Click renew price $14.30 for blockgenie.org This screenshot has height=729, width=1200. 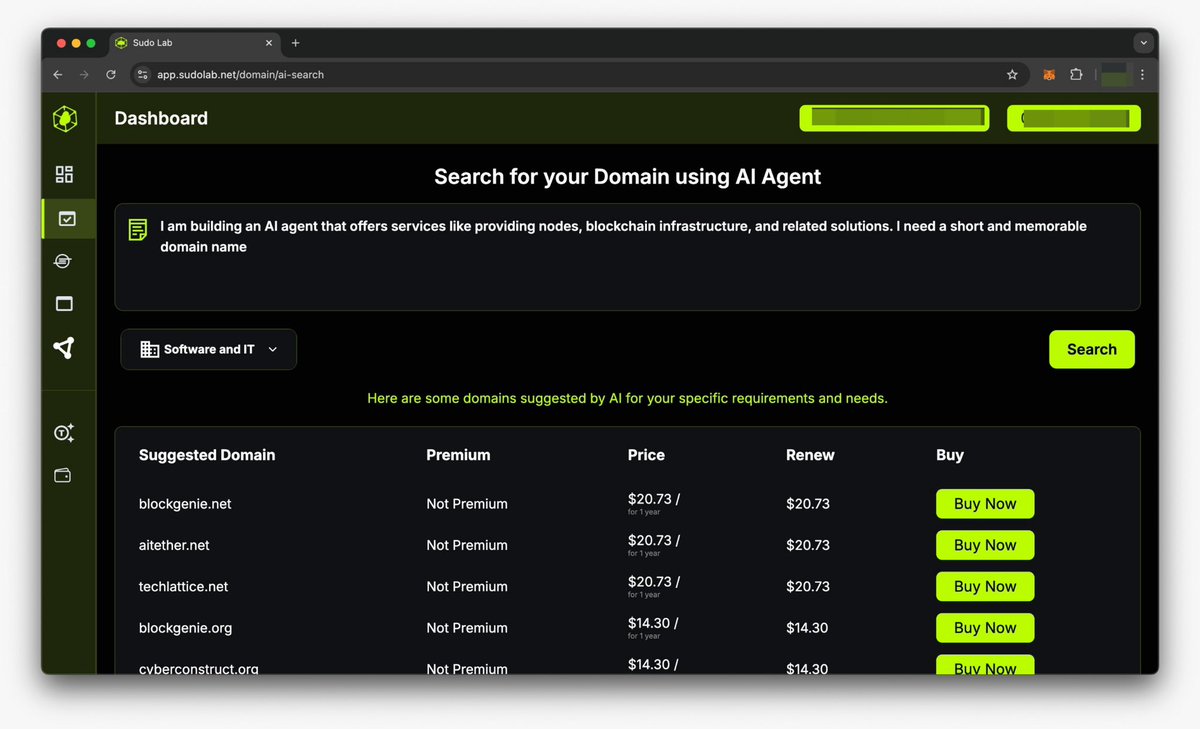pos(807,628)
